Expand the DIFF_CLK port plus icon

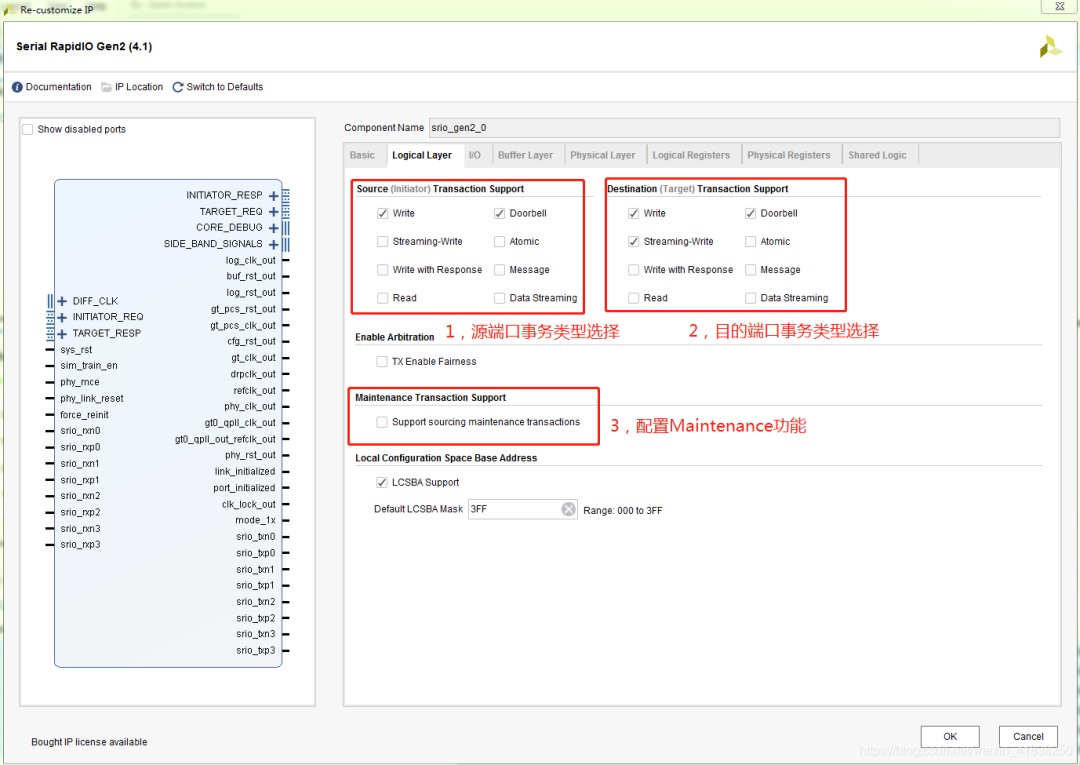62,301
